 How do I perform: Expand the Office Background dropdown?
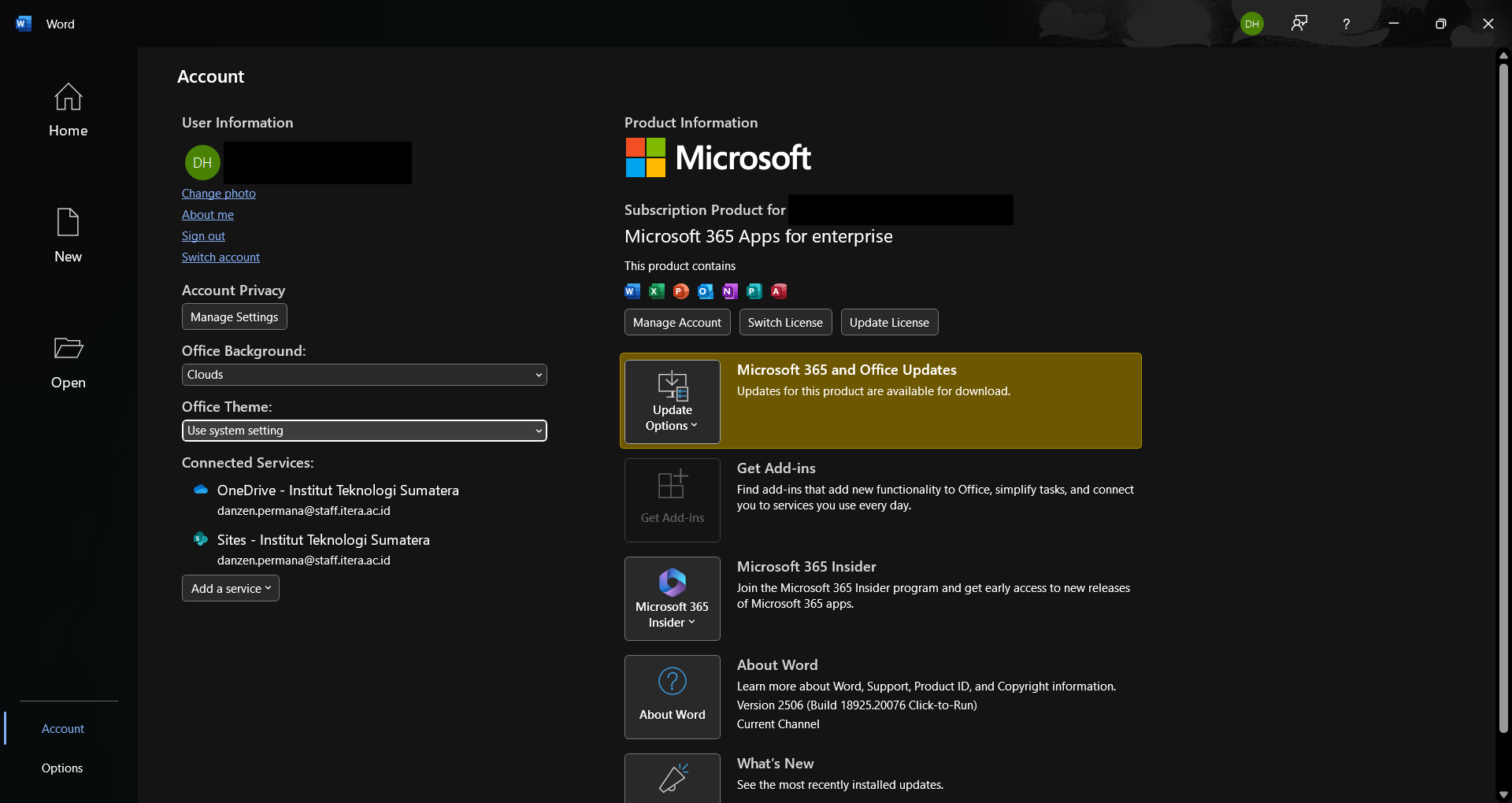tap(364, 375)
